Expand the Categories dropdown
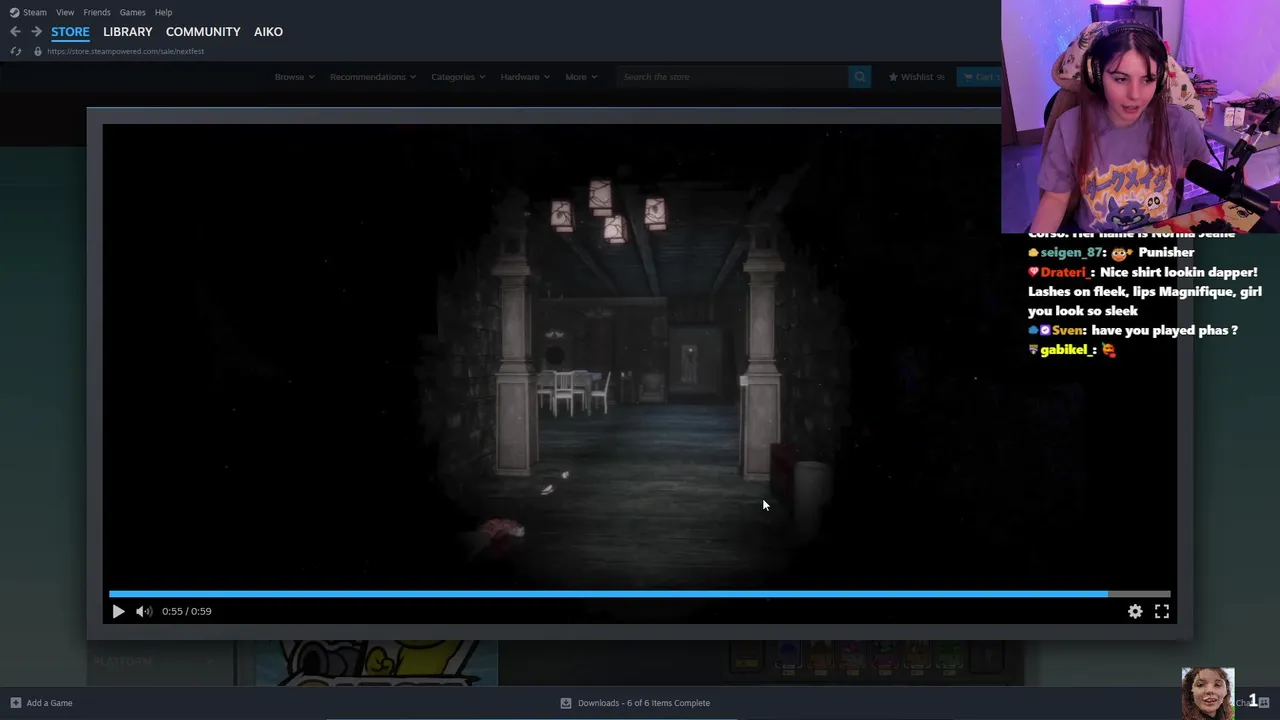This screenshot has height=720, width=1280. click(x=458, y=77)
